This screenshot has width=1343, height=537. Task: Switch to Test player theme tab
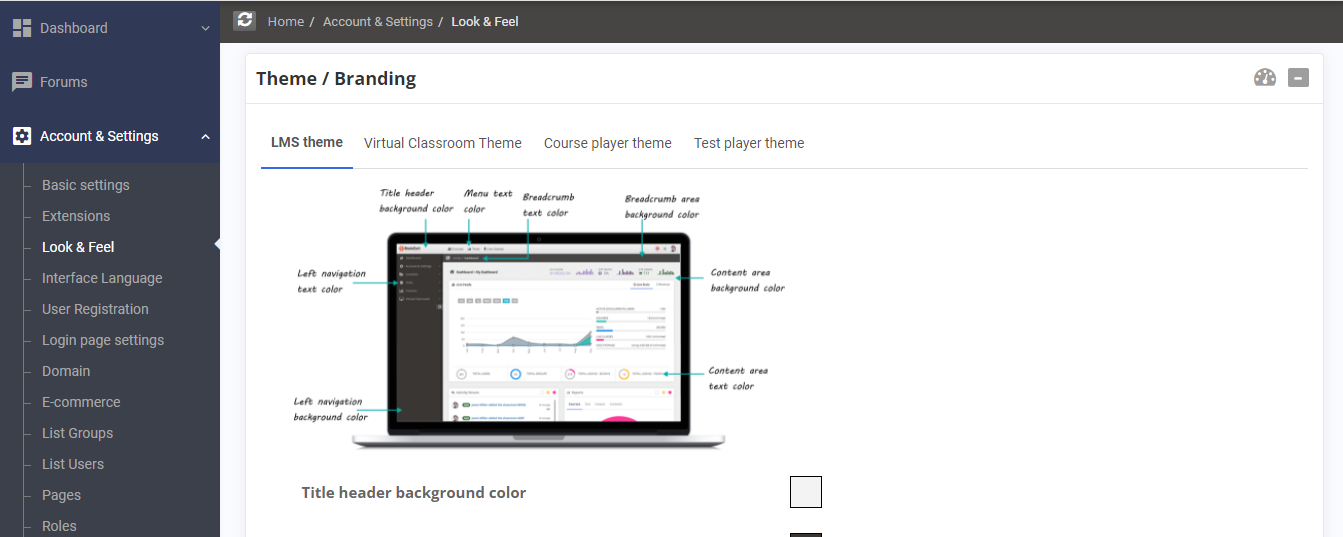749,143
